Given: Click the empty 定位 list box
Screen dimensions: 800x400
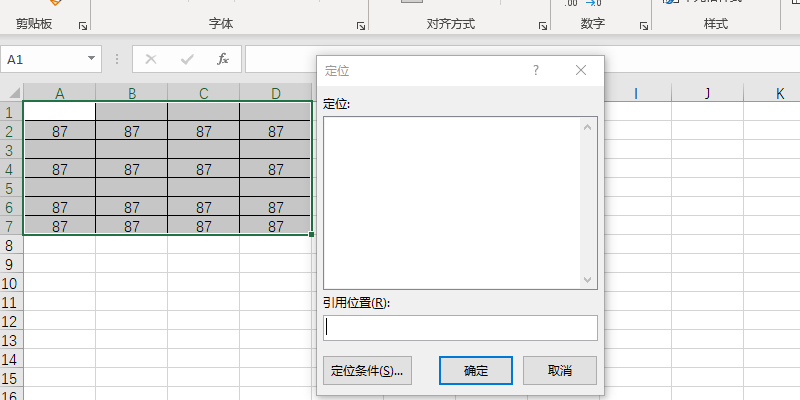Looking at the screenshot, I should pos(452,203).
